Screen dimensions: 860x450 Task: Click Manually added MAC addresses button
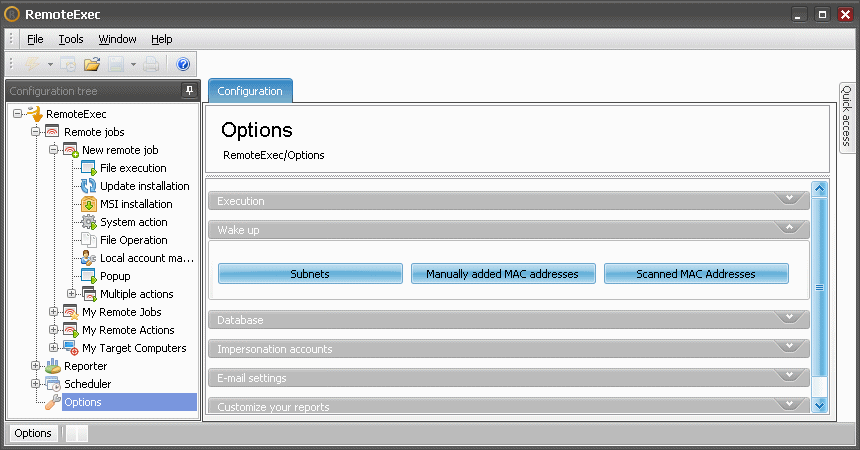(x=503, y=274)
